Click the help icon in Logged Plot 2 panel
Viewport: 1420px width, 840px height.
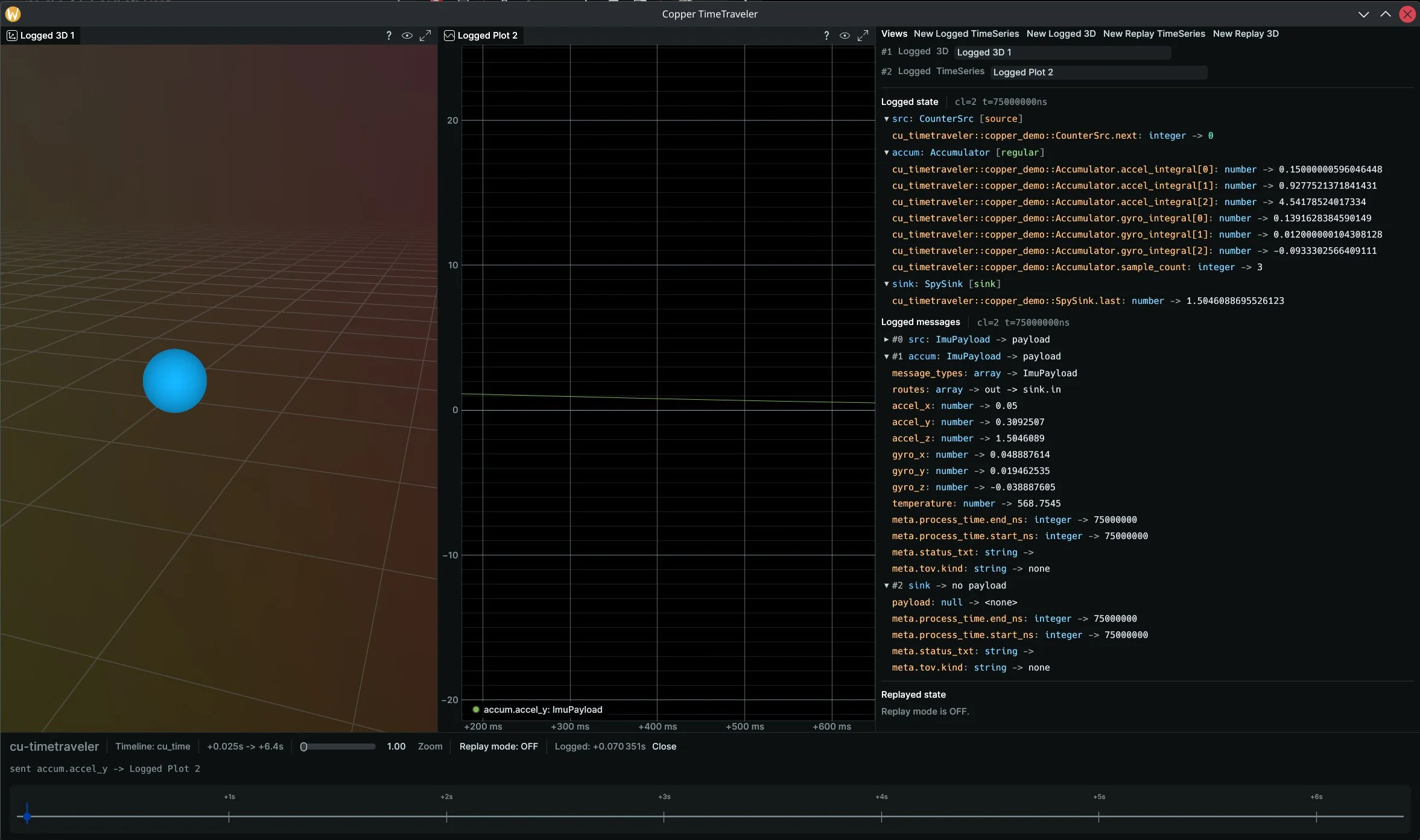pyautogui.click(x=826, y=36)
